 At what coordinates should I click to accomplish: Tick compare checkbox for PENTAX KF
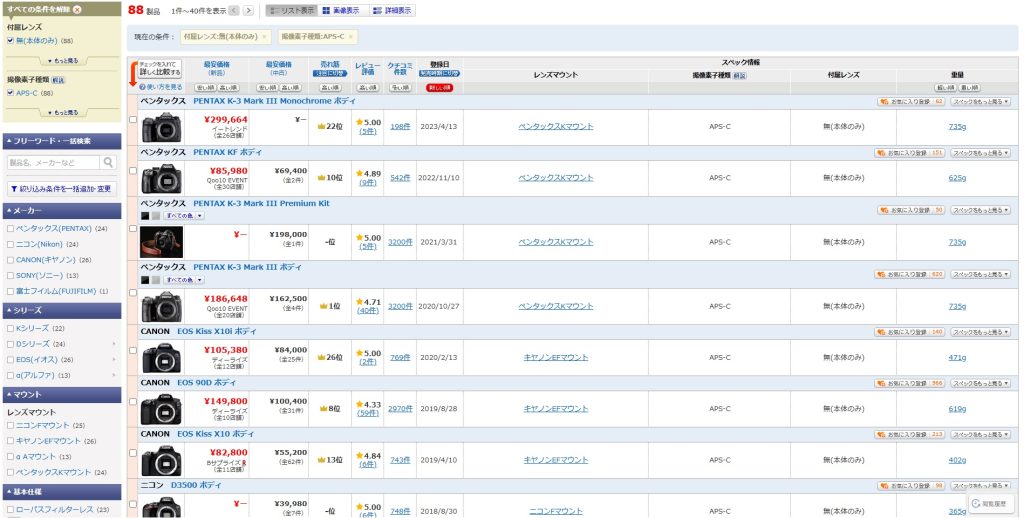[x=133, y=170]
